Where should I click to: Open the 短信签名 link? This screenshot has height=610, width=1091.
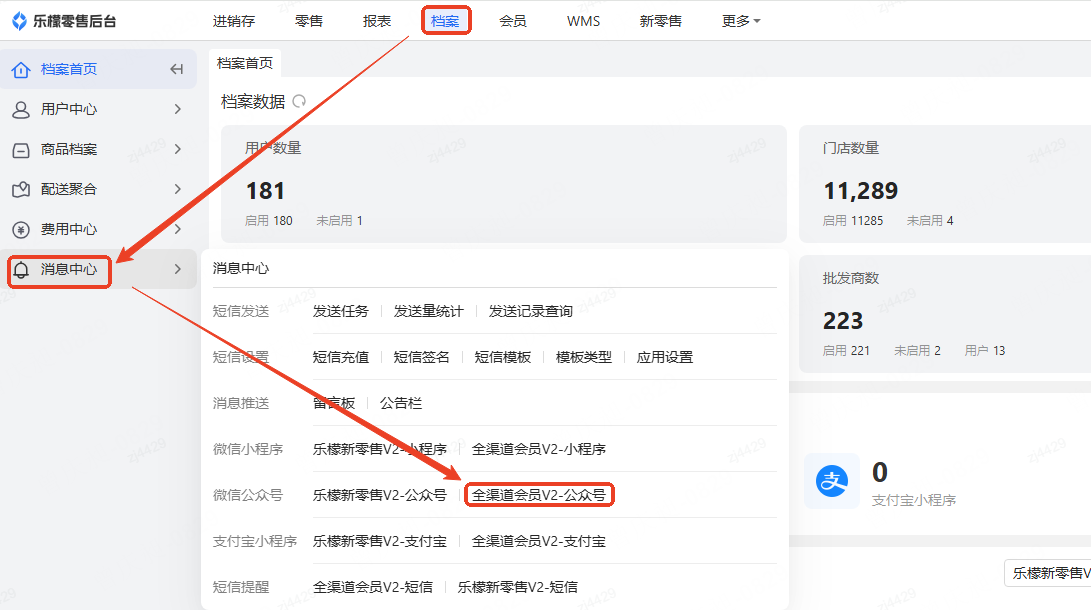(422, 357)
